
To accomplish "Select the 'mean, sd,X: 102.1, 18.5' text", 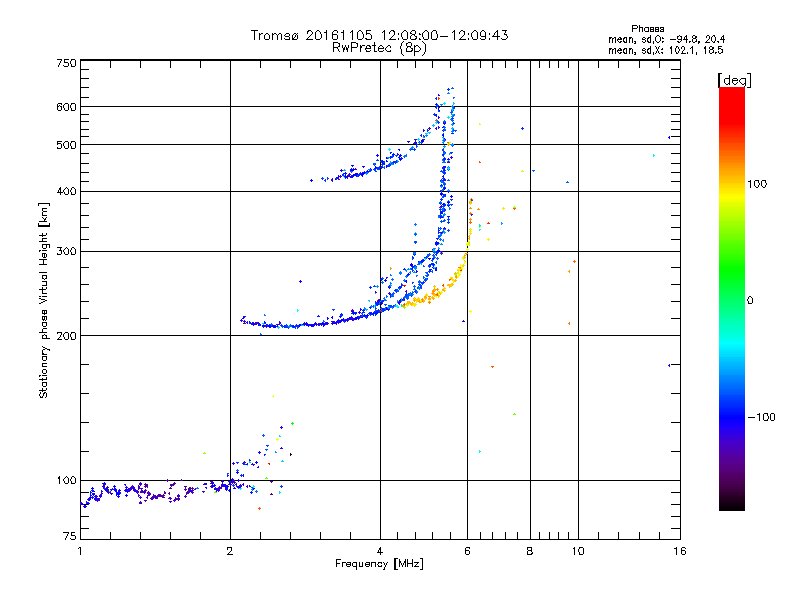I will (665, 50).
